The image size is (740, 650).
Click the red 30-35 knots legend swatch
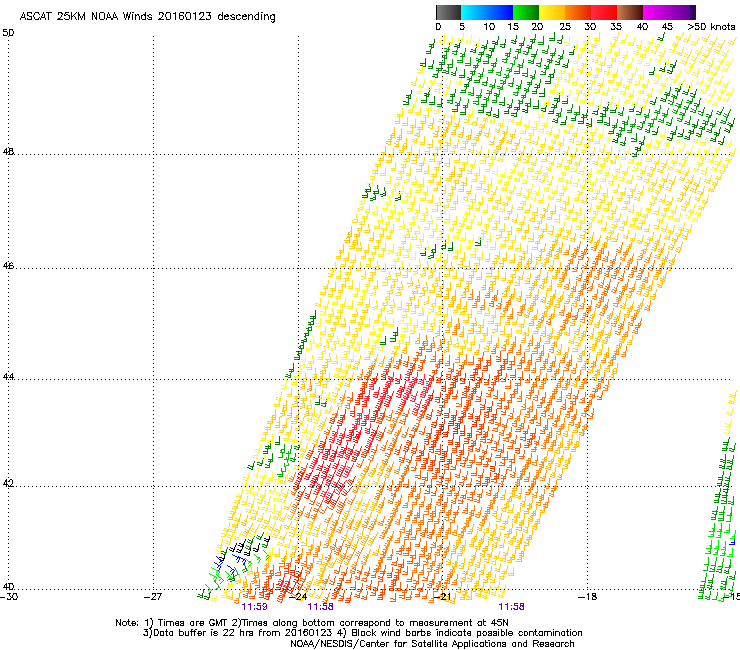(x=604, y=12)
